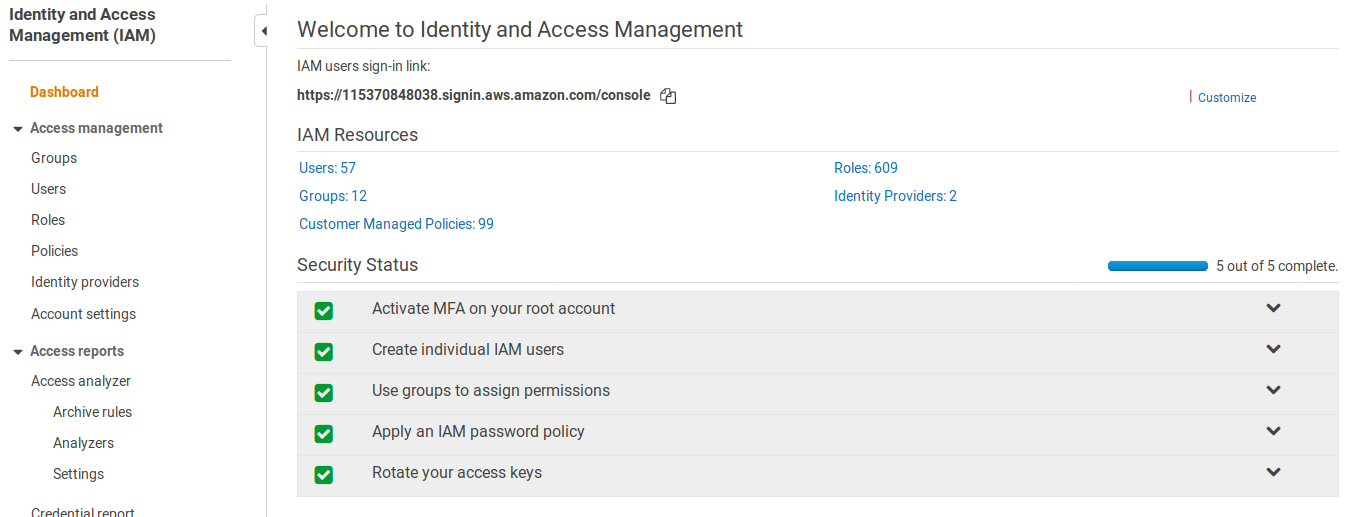Collapse the left navigation panel arrow
Viewport: 1352px width, 517px height.
[263, 31]
